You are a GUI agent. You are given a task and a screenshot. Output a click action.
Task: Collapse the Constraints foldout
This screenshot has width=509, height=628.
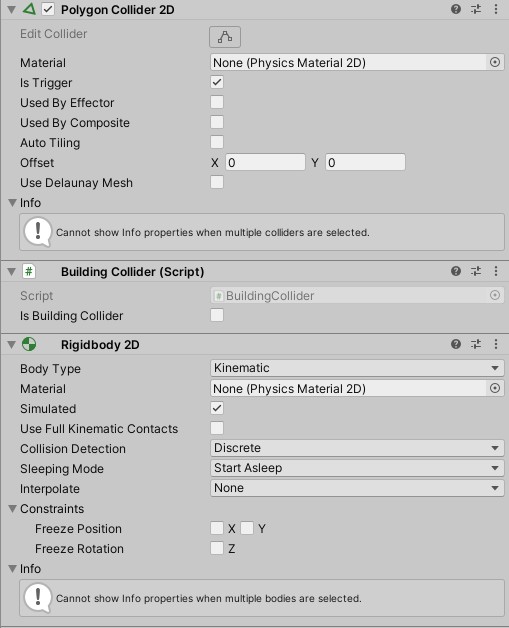12,509
